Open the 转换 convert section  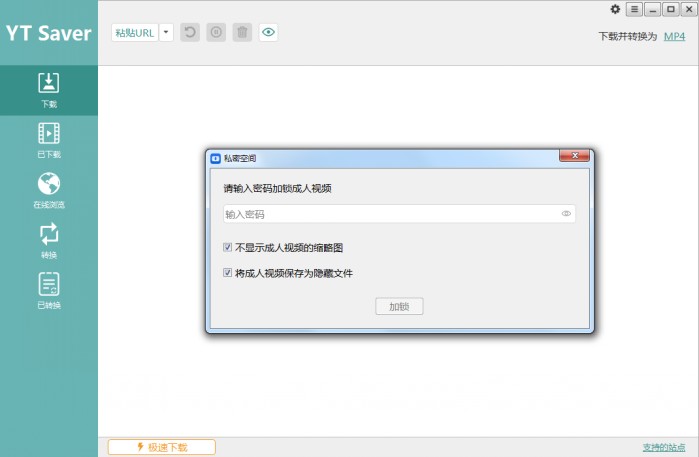49,241
